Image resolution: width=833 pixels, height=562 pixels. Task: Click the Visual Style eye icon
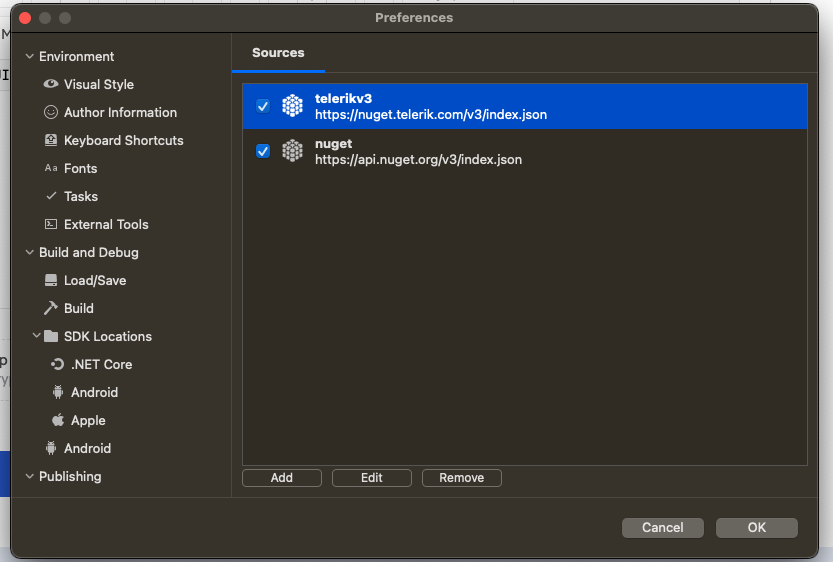point(51,84)
